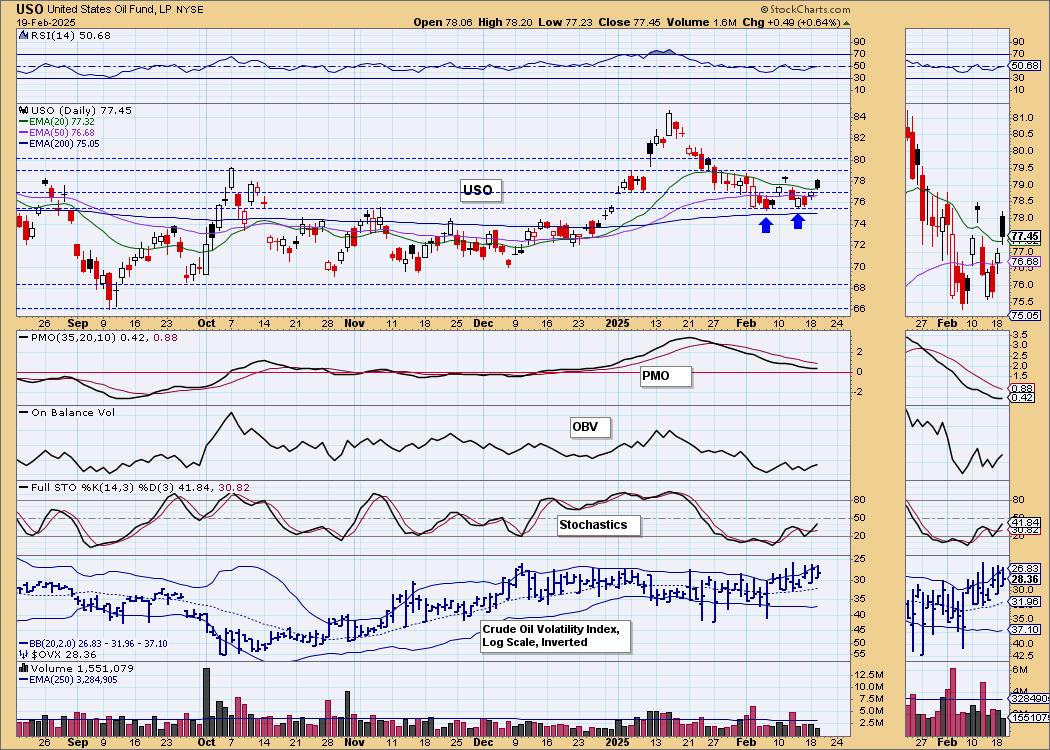Click the 'Chg +0.49 (+0.64%)' header value
This screenshot has height=750, width=1050.
click(792, 21)
